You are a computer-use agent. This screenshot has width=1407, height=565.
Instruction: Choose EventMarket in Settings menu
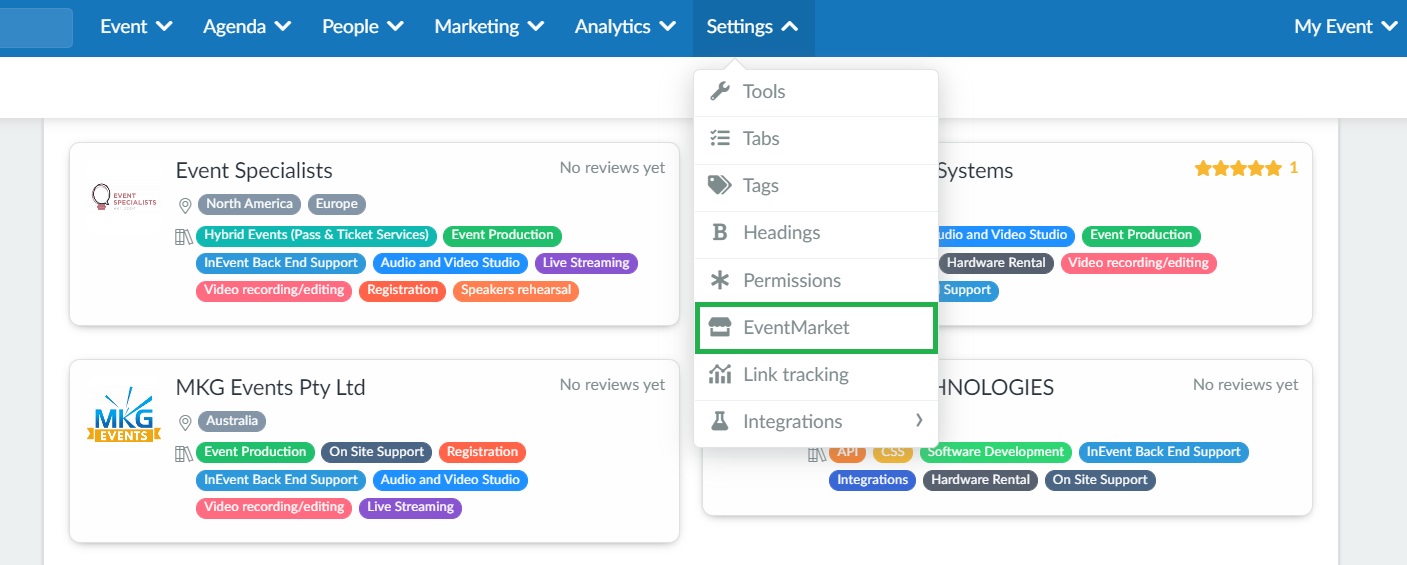tap(816, 328)
